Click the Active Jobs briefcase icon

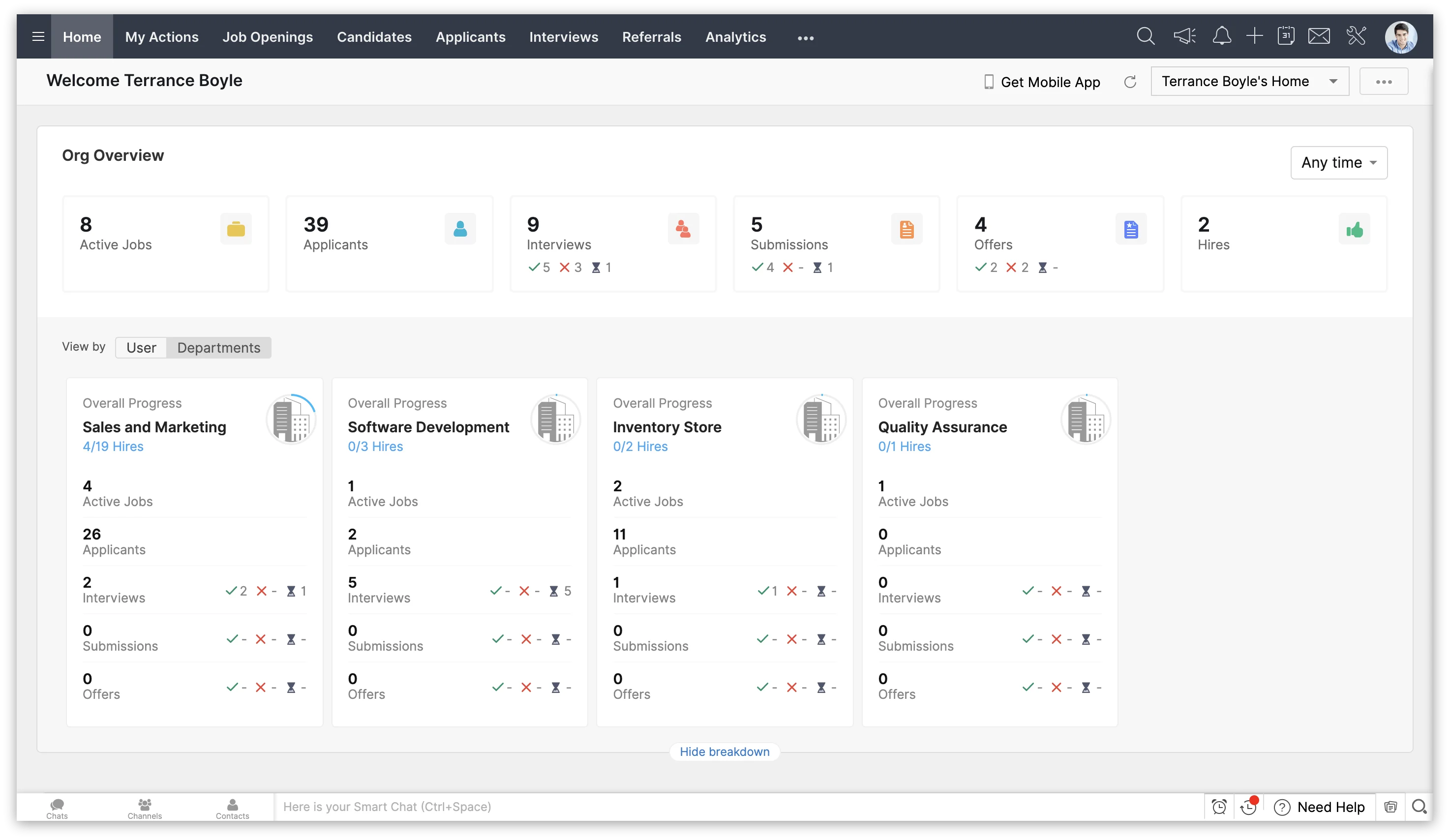236,229
